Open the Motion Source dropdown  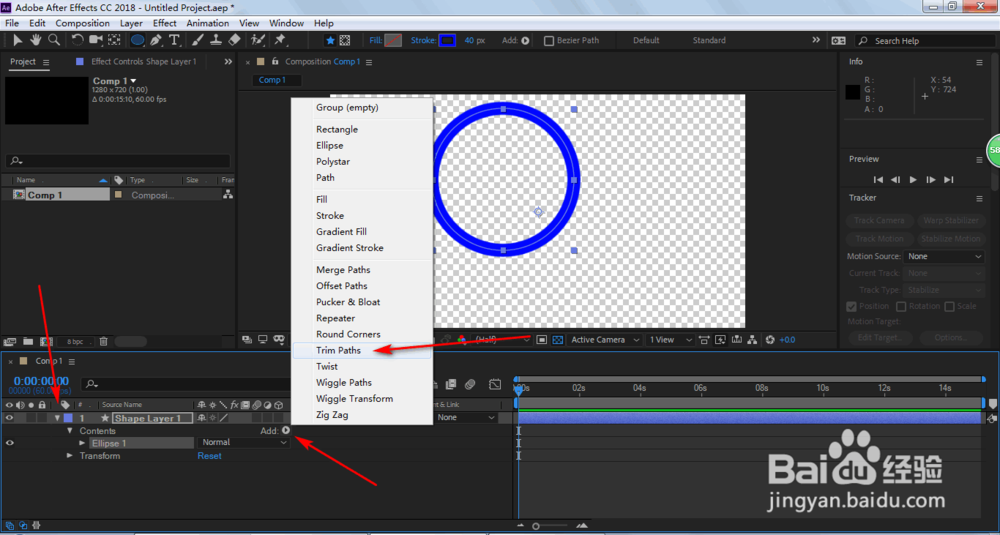[x=944, y=256]
